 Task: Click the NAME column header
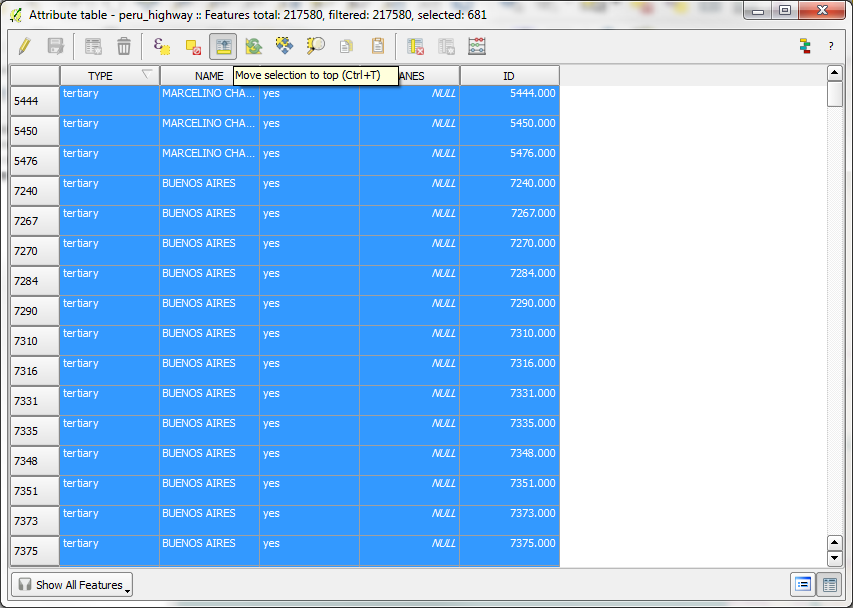209,76
